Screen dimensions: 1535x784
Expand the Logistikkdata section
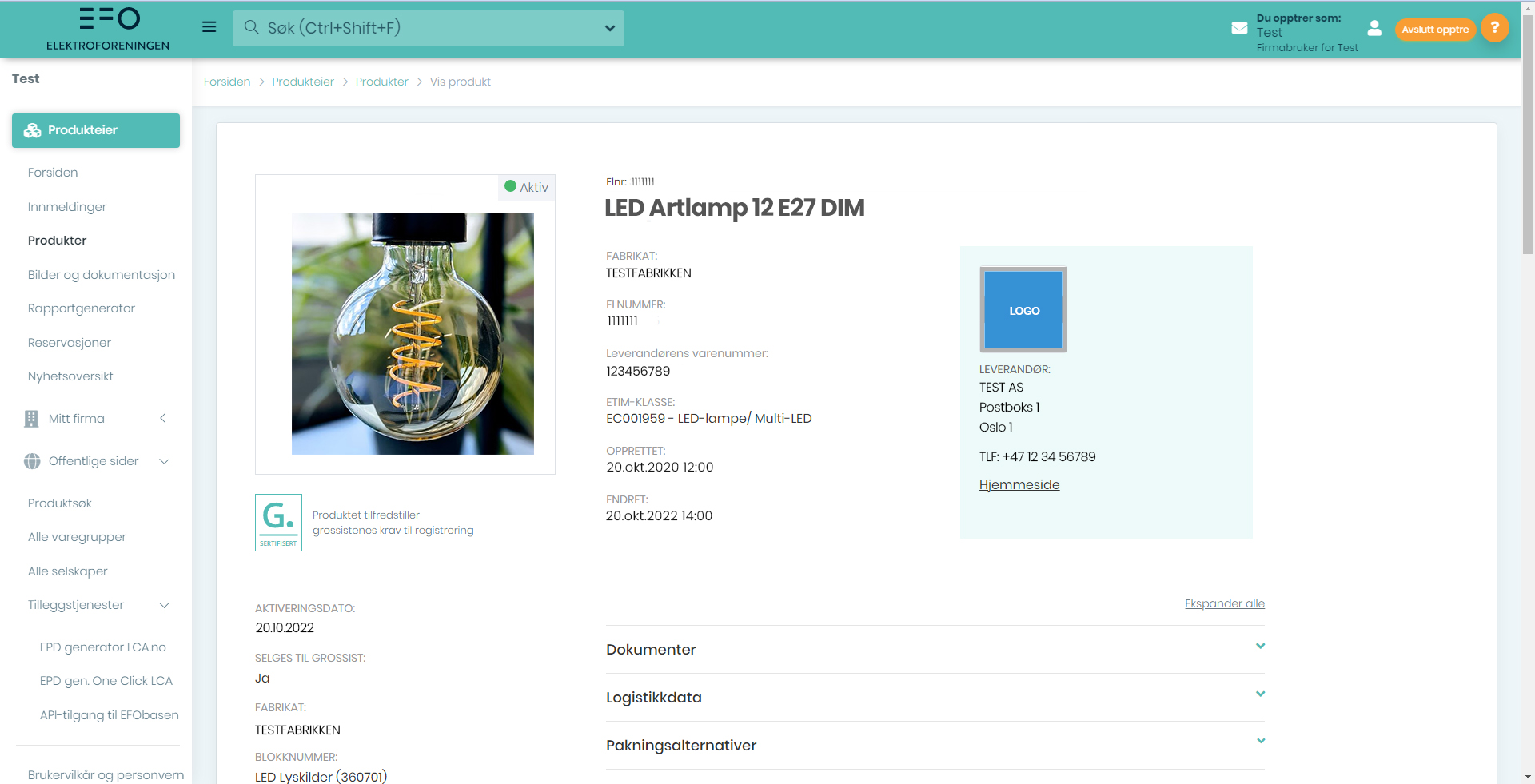1260,694
